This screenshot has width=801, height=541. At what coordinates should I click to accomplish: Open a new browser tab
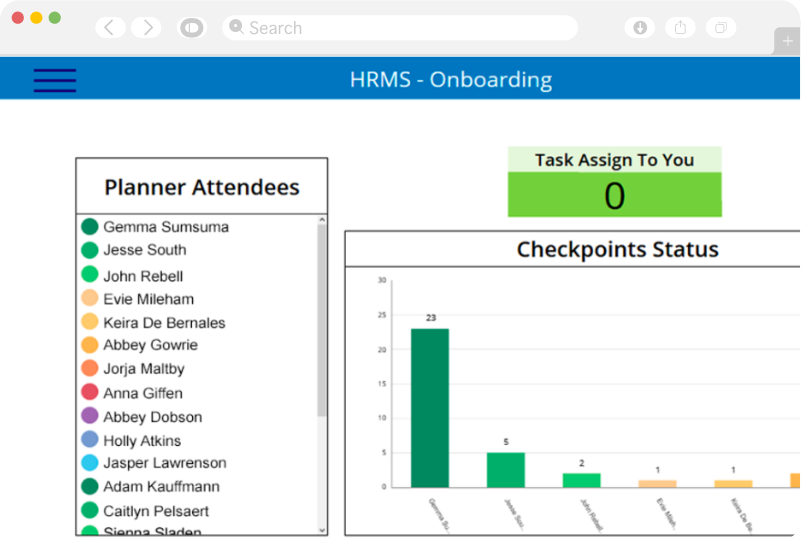coord(788,41)
